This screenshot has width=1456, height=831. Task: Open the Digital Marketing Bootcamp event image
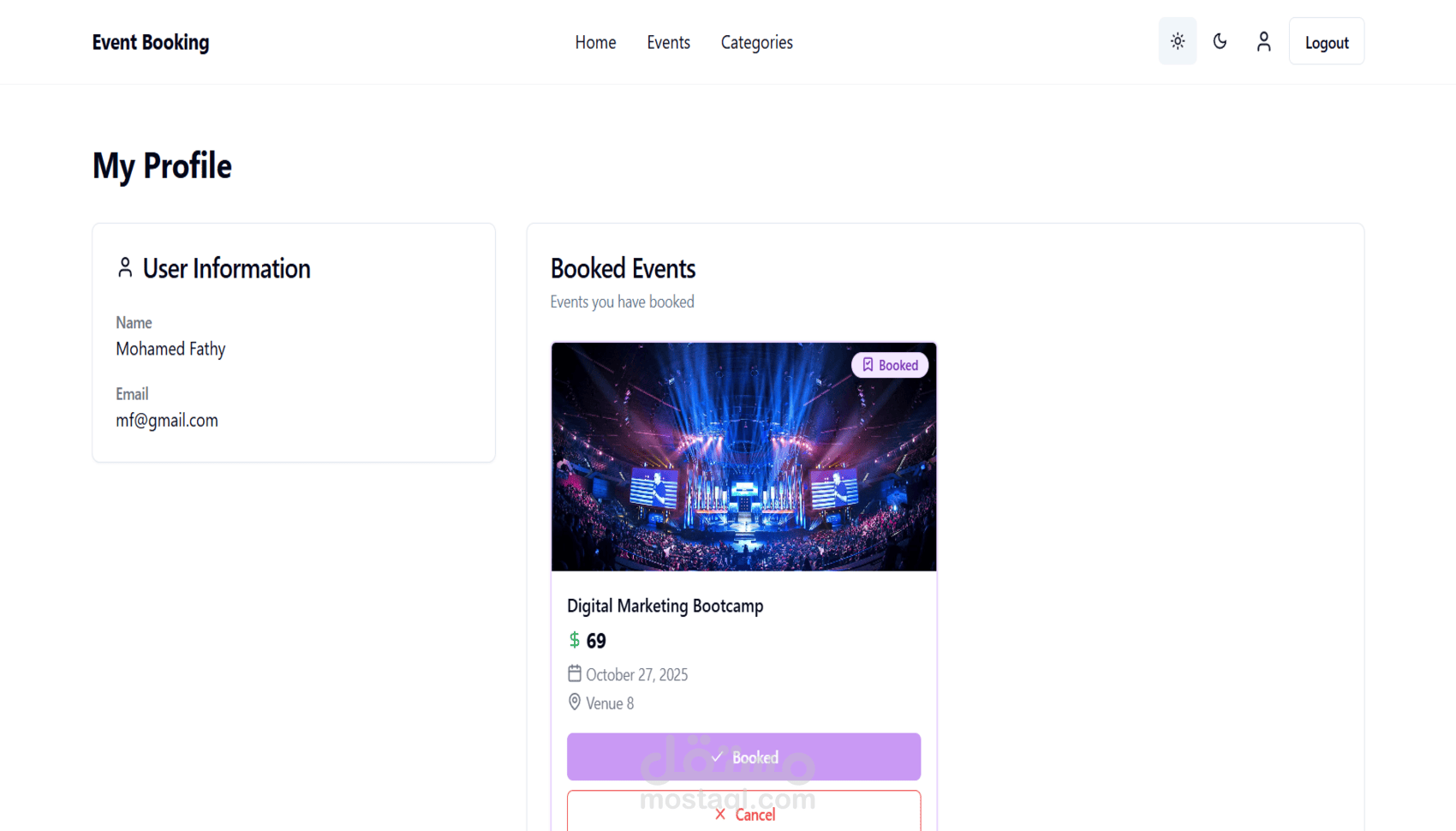(743, 457)
